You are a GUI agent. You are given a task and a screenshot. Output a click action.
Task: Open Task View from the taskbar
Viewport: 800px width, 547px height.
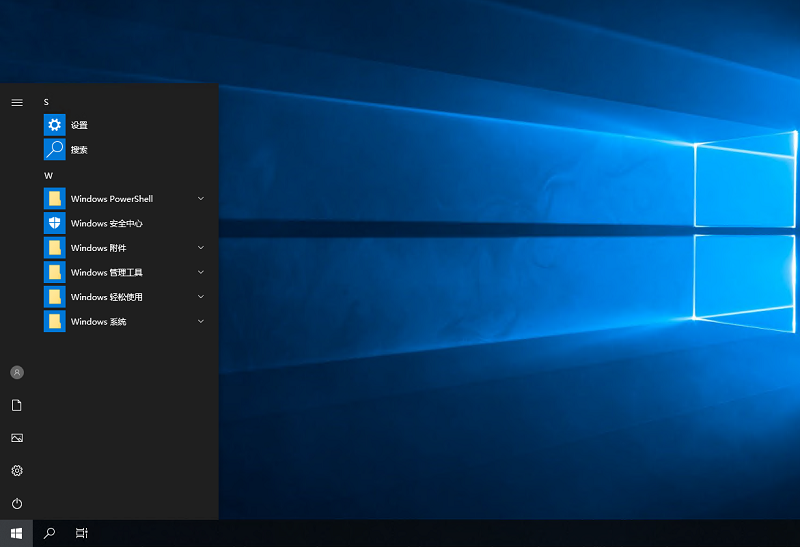point(82,534)
